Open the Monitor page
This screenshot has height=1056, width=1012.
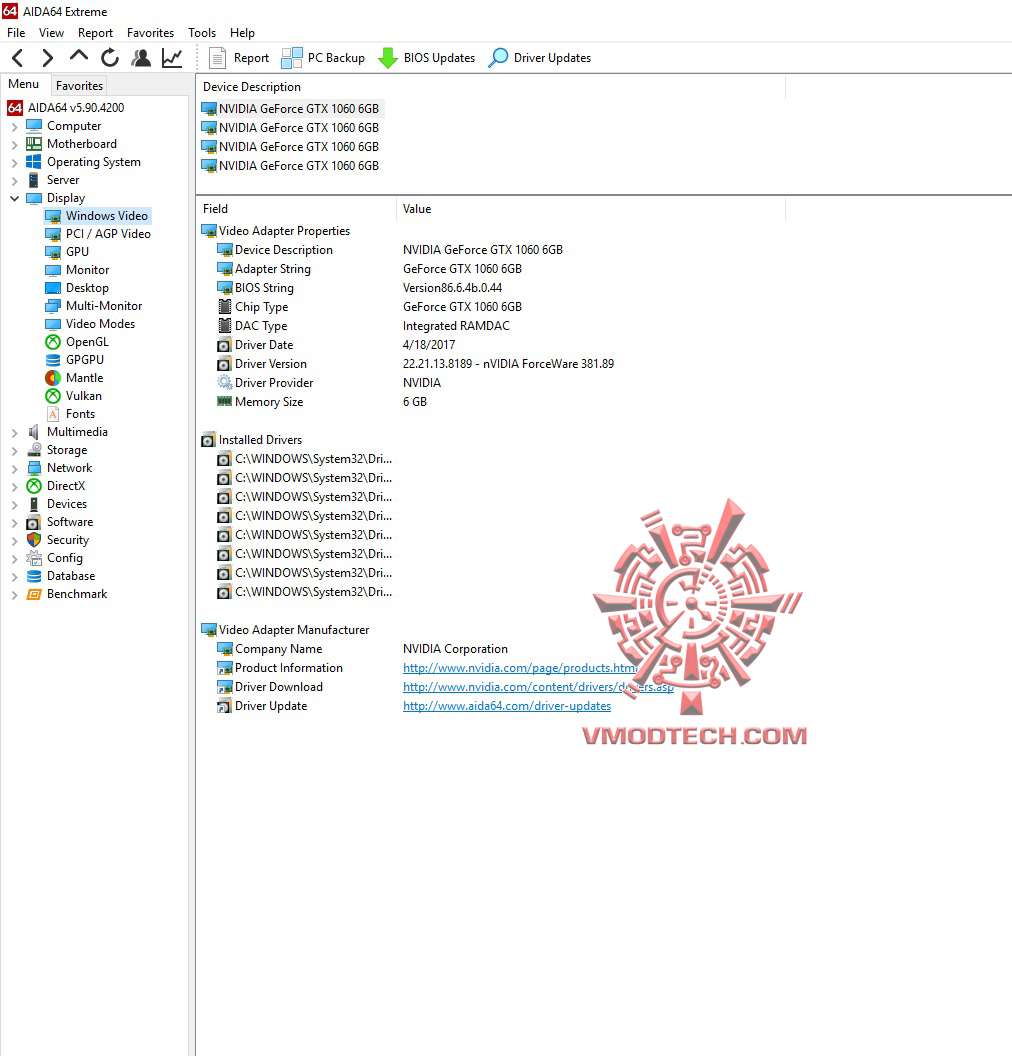77,270
